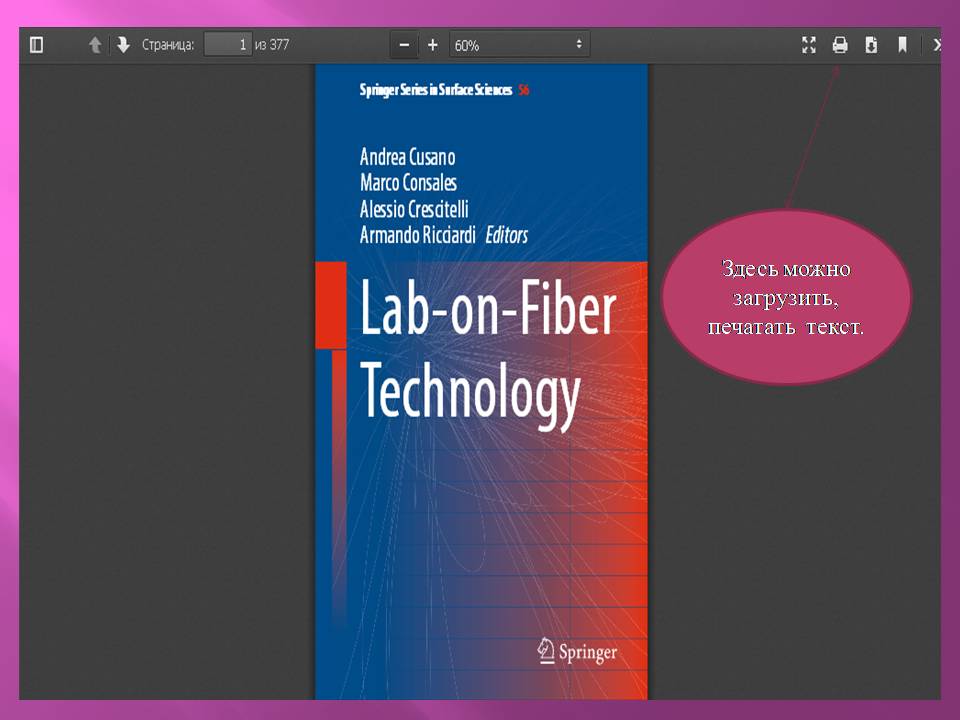Go to next page with down arrow
This screenshot has height=720, width=960.
point(123,45)
